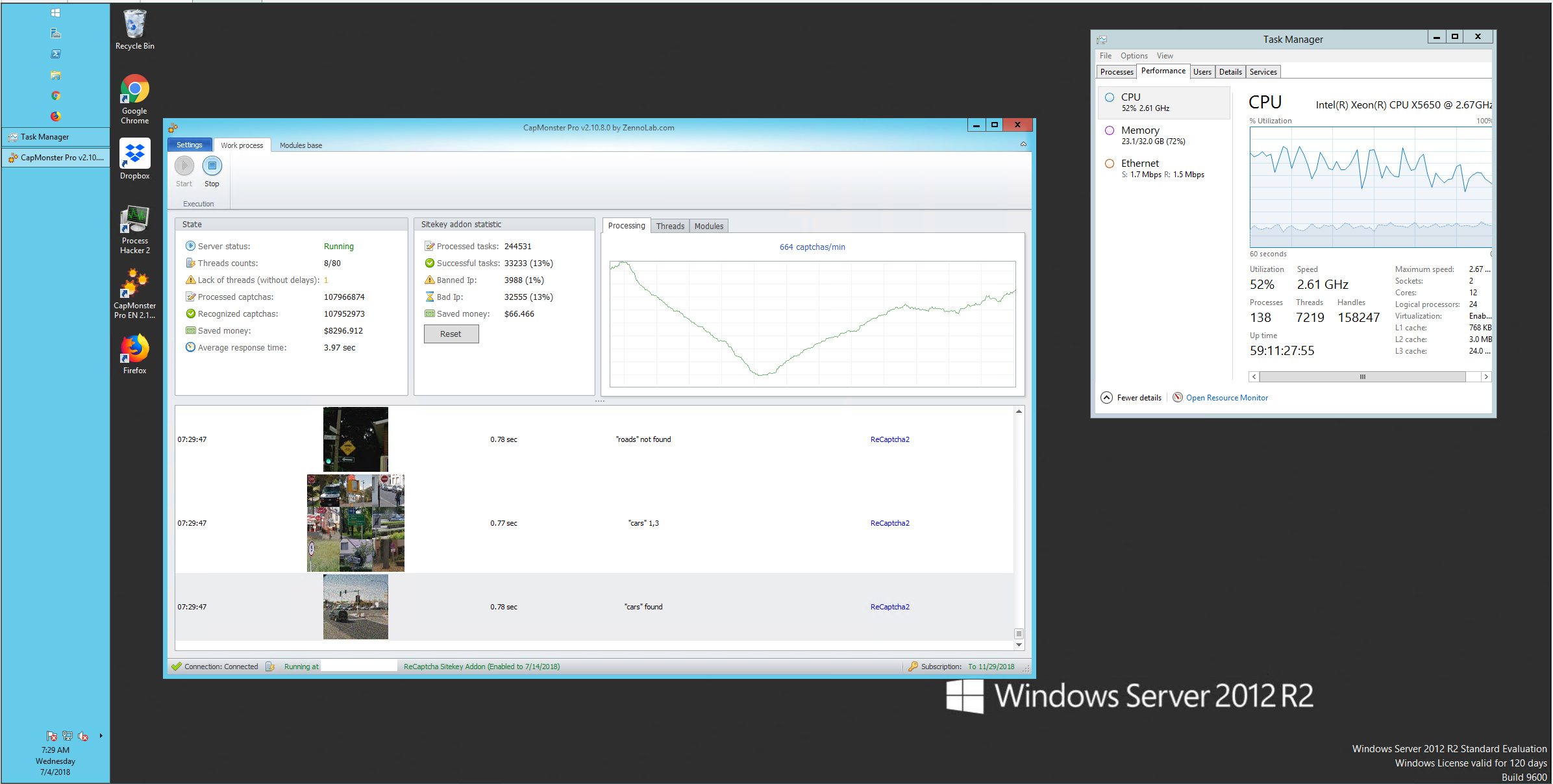Click the connection green check icon
This screenshot has height=784, width=1553.
pos(177,667)
